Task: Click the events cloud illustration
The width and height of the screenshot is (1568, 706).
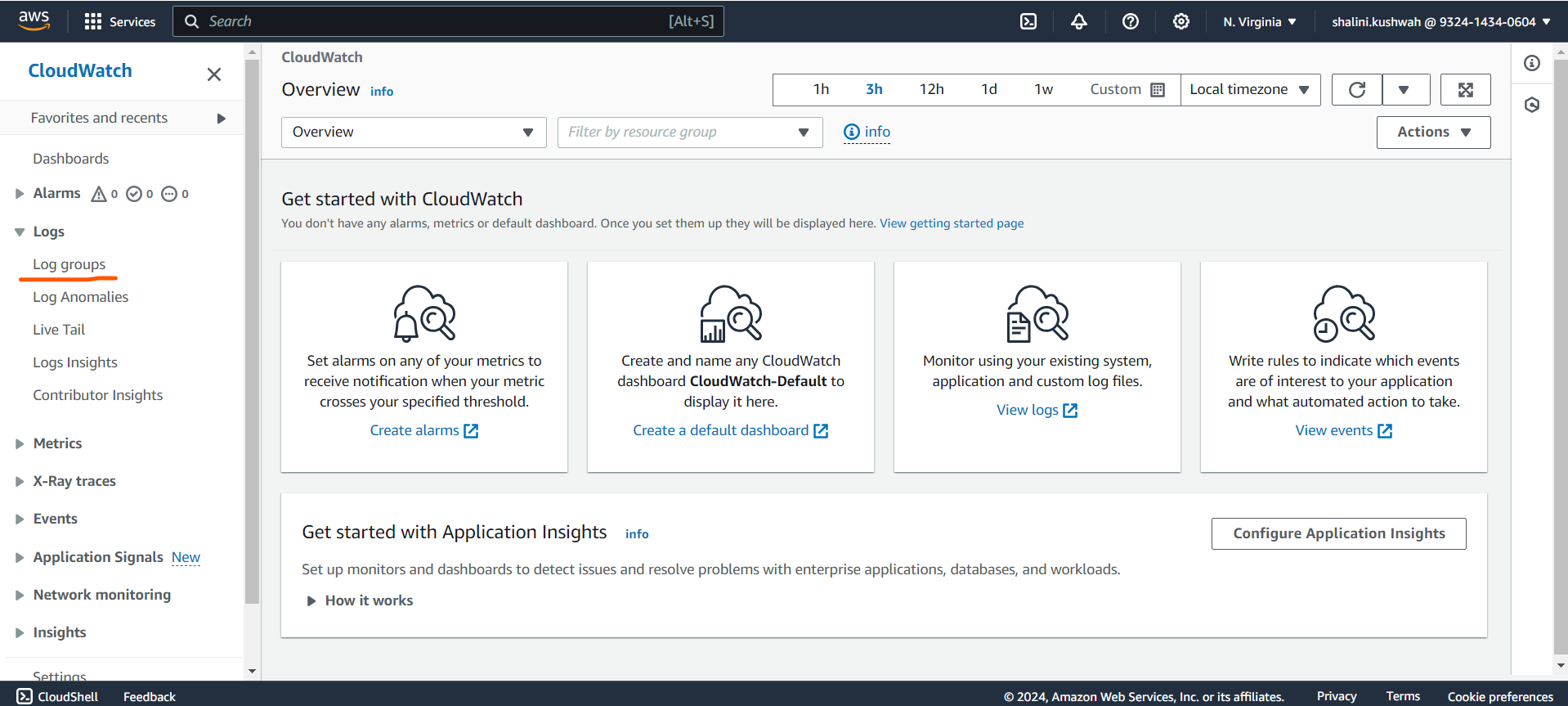Action: pos(1344,313)
